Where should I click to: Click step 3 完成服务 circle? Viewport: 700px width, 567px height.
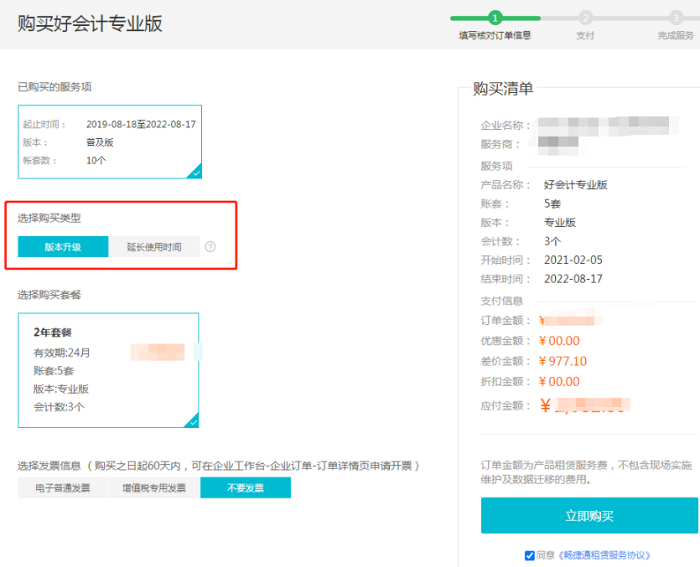click(676, 18)
